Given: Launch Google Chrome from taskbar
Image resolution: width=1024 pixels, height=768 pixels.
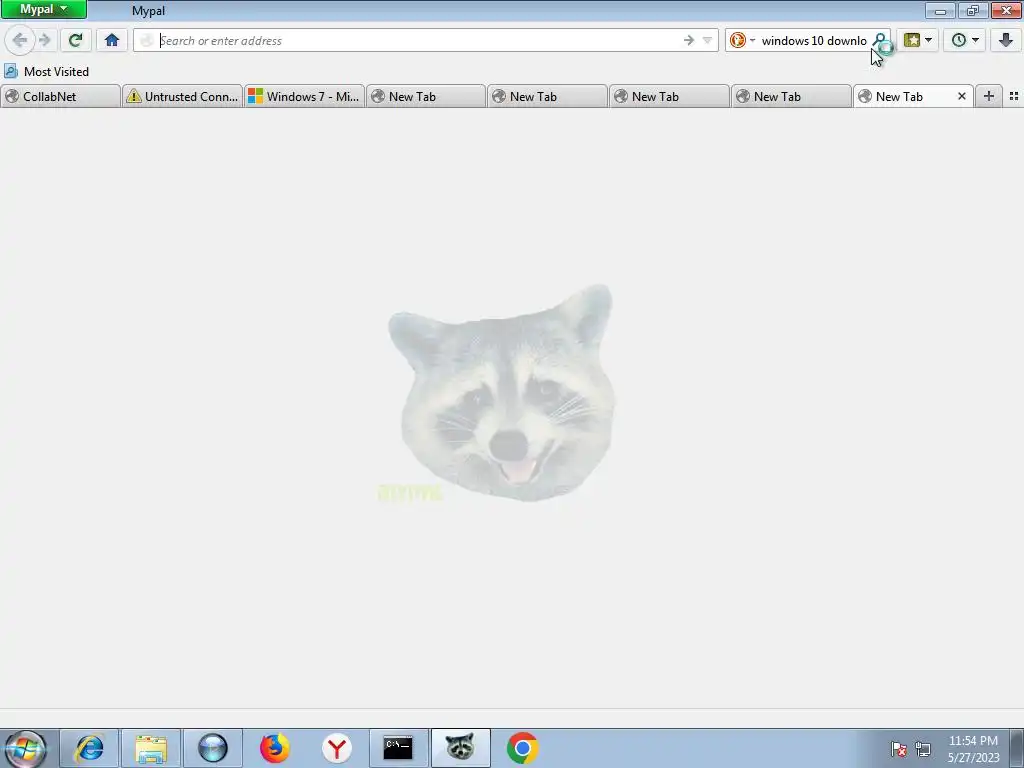Looking at the screenshot, I should pos(522,748).
